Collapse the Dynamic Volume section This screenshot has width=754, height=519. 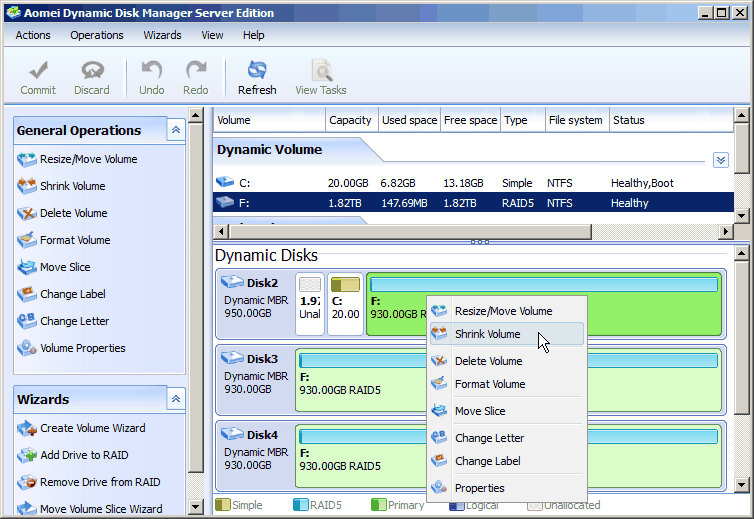pyautogui.click(x=721, y=160)
